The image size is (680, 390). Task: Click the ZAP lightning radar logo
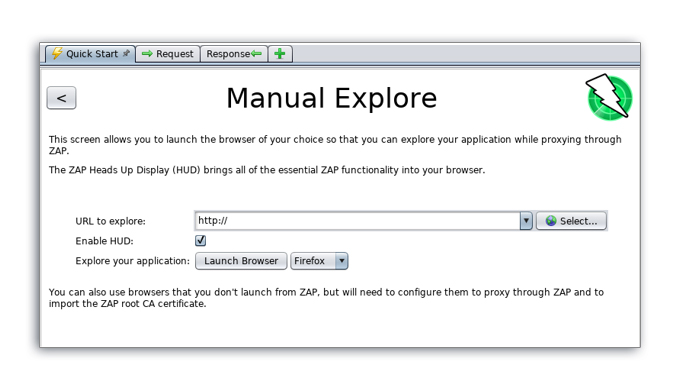[x=609, y=97]
